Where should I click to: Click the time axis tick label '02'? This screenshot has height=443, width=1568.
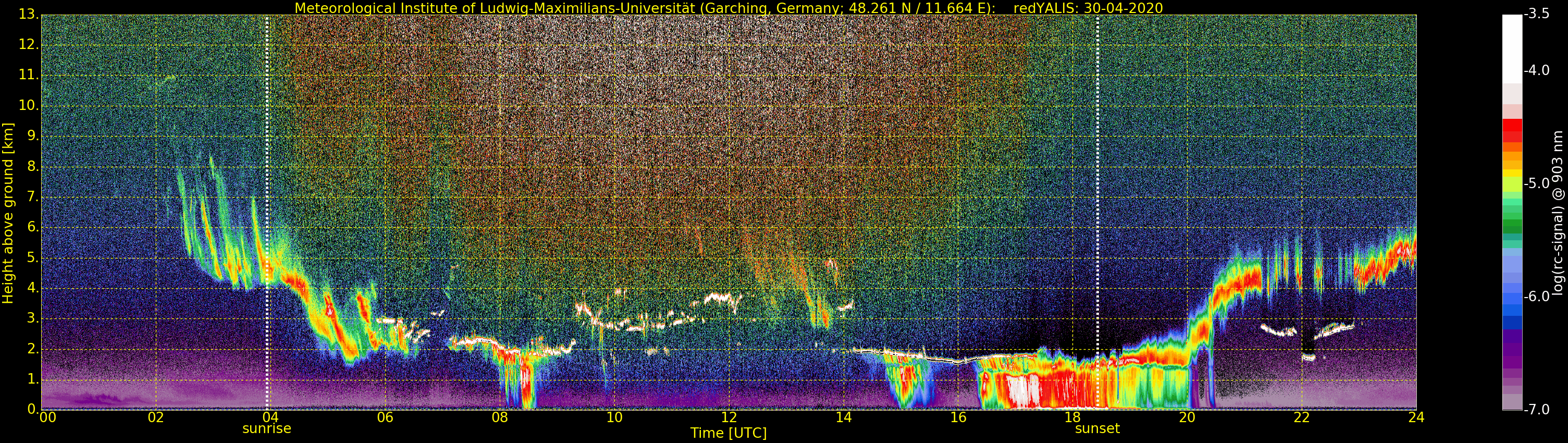tap(156, 417)
